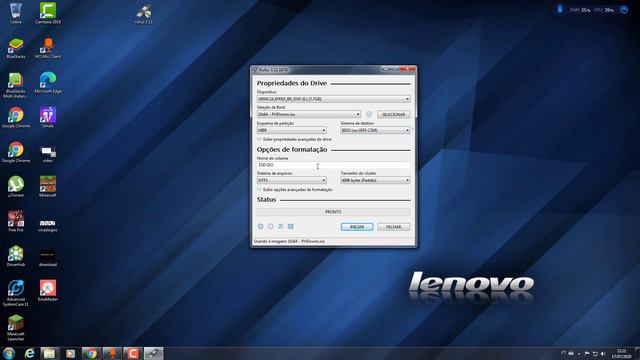
Task: Open Free Fire desktop shortcut
Action: click(16, 222)
